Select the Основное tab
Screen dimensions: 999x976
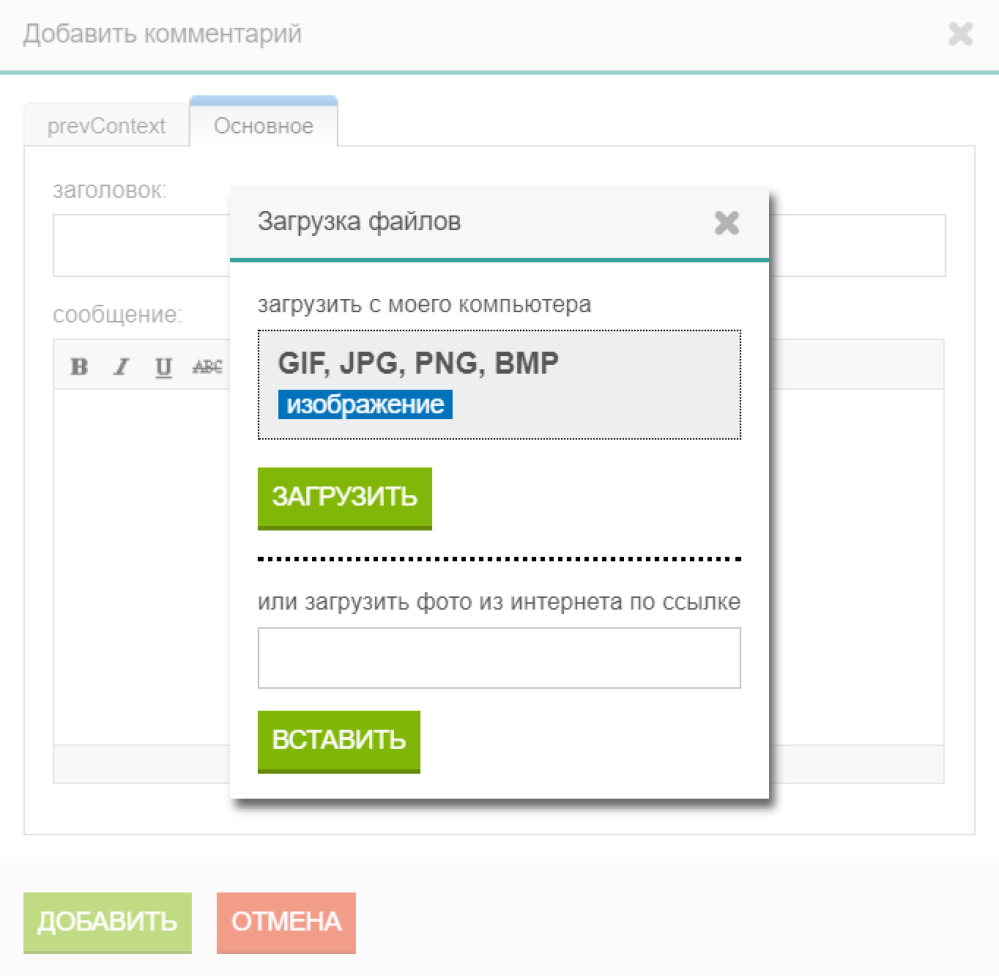click(263, 127)
